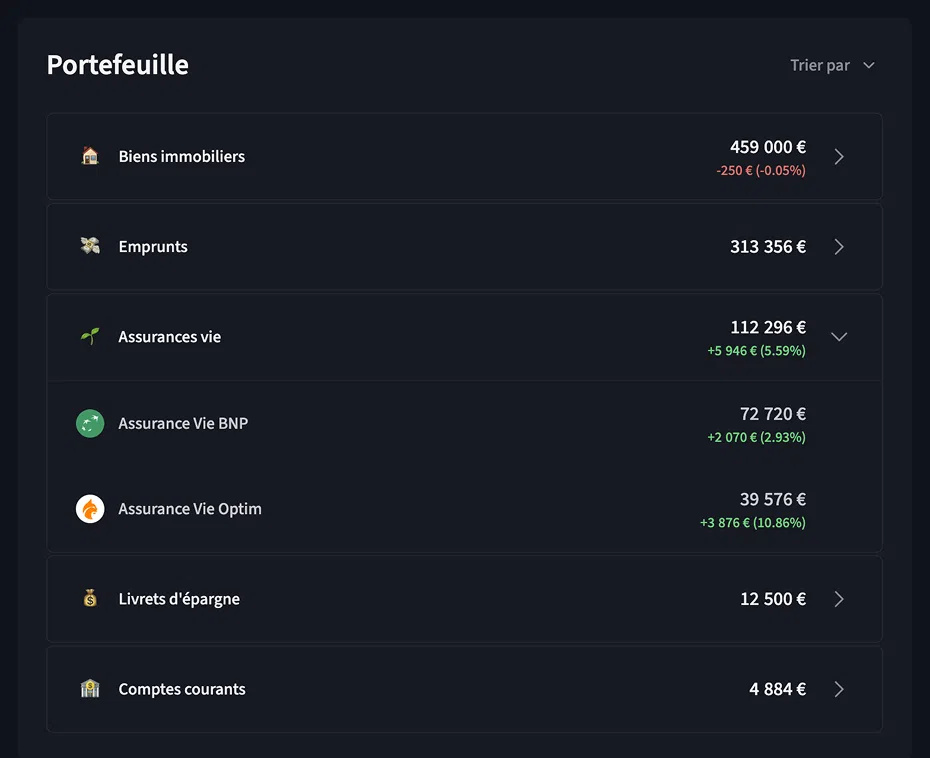Screen dimensions: 930x758
Task: Click the house icon for Biens immobiliers
Action: pos(90,156)
